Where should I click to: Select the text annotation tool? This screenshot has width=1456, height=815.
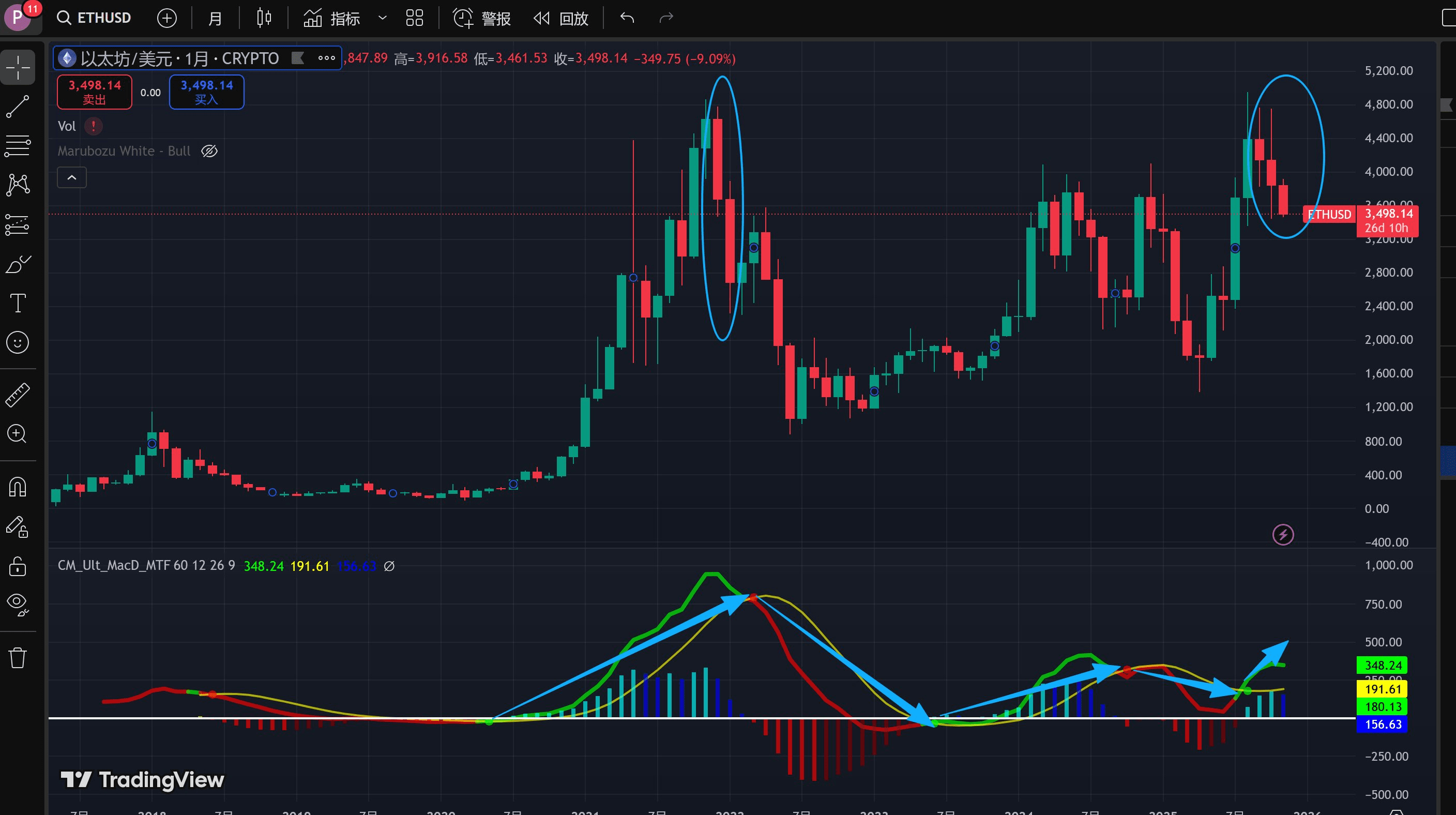tap(18, 304)
